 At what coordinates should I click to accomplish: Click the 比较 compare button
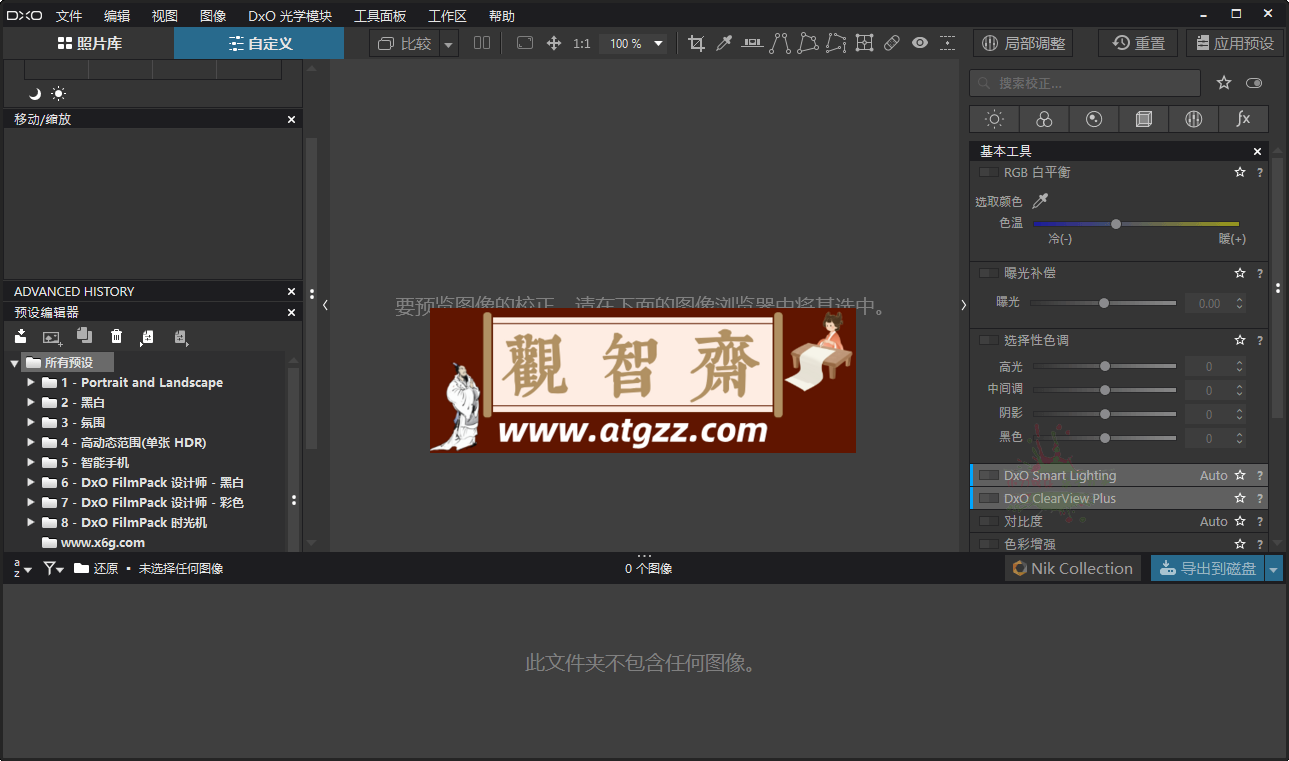405,43
